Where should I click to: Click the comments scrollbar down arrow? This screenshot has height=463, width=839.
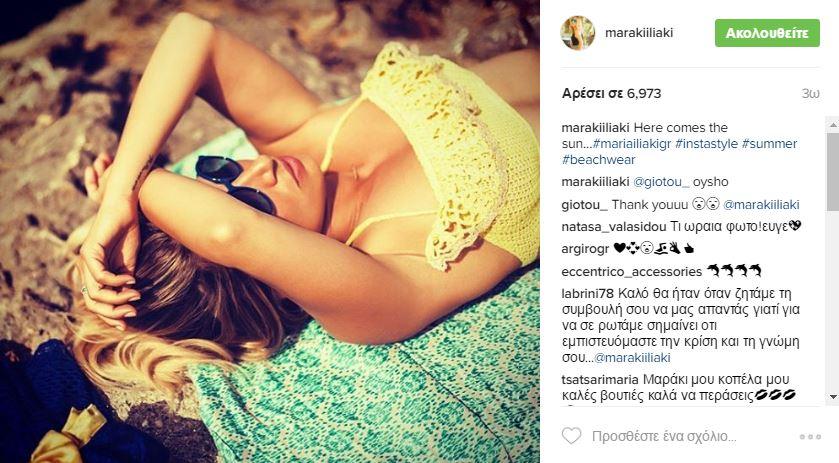pos(833,397)
